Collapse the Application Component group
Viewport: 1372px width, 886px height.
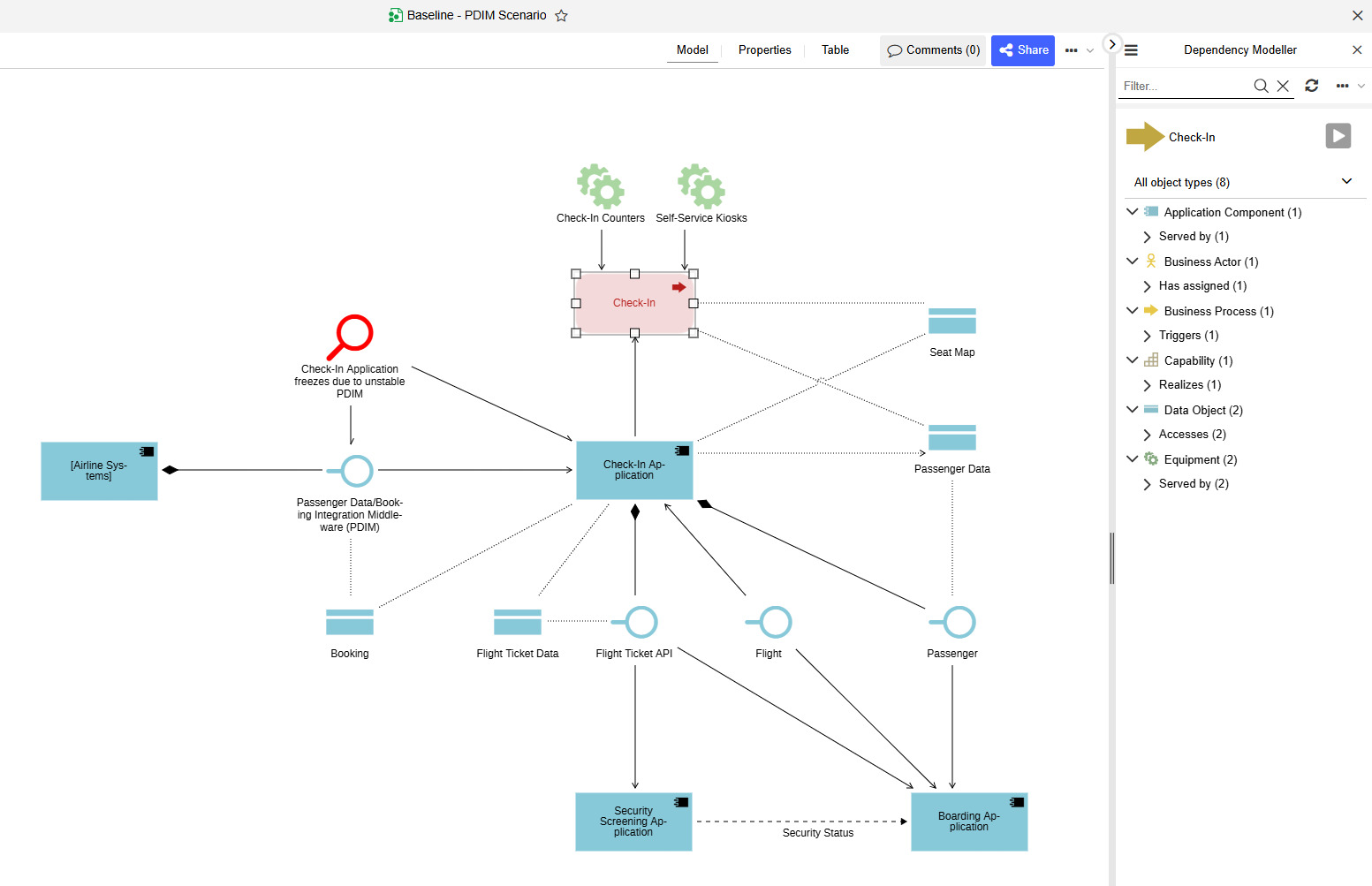click(x=1133, y=212)
